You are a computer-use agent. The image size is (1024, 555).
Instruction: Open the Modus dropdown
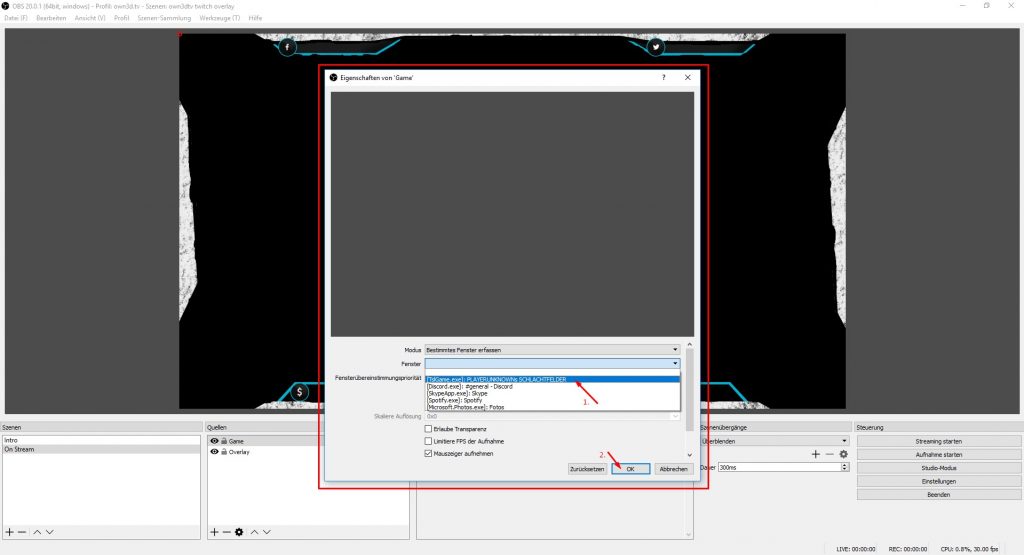pyautogui.click(x=552, y=350)
